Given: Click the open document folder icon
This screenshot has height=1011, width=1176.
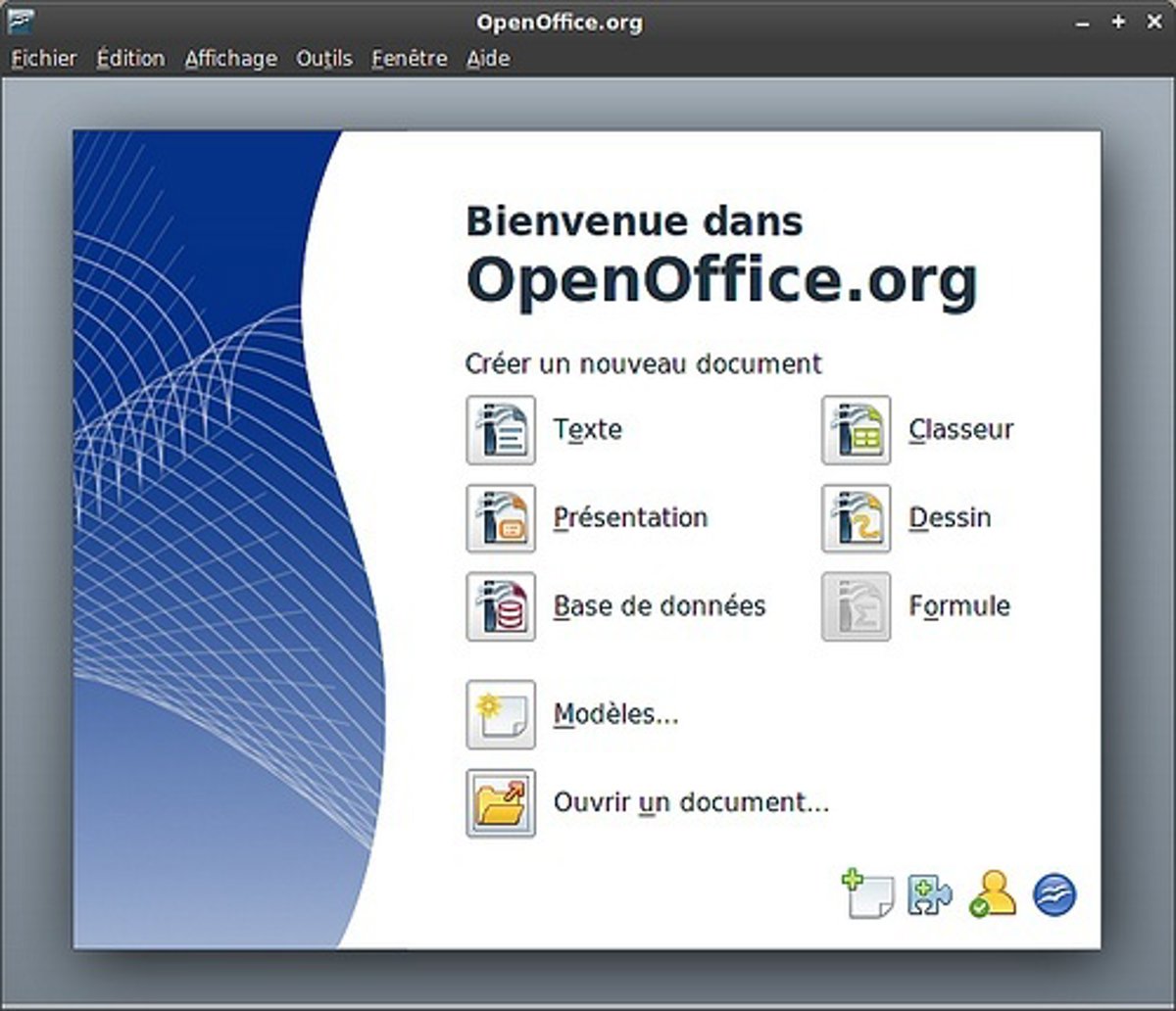Looking at the screenshot, I should pos(501,803).
